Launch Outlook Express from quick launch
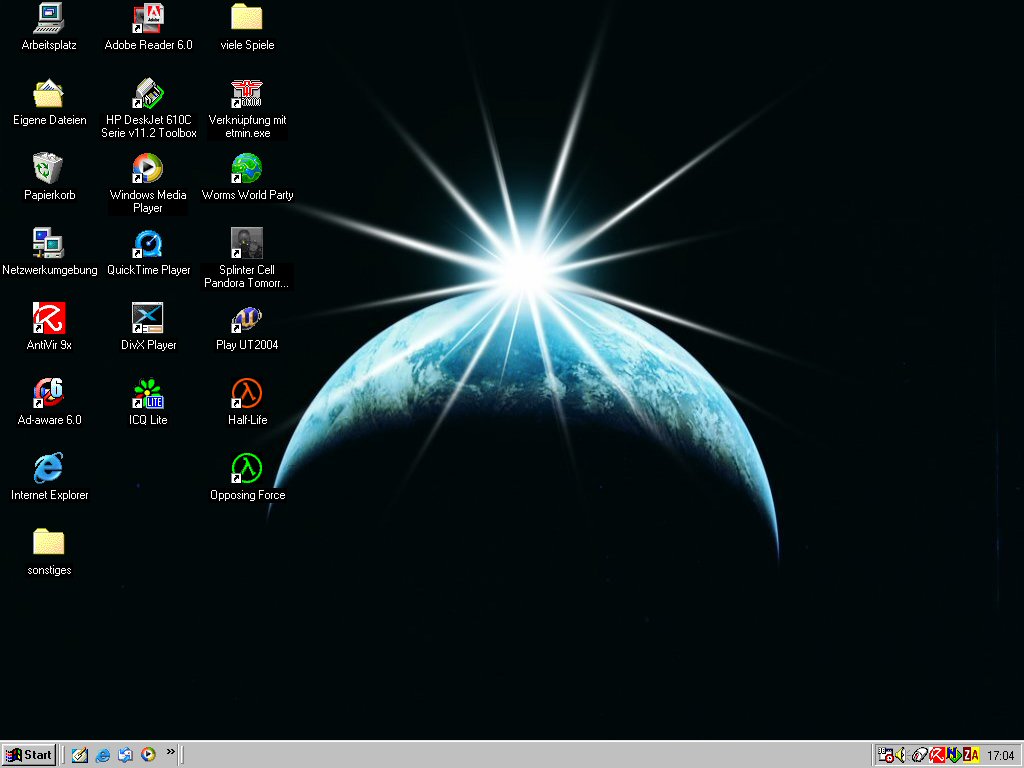Image resolution: width=1024 pixels, height=768 pixels. pyautogui.click(x=125, y=755)
